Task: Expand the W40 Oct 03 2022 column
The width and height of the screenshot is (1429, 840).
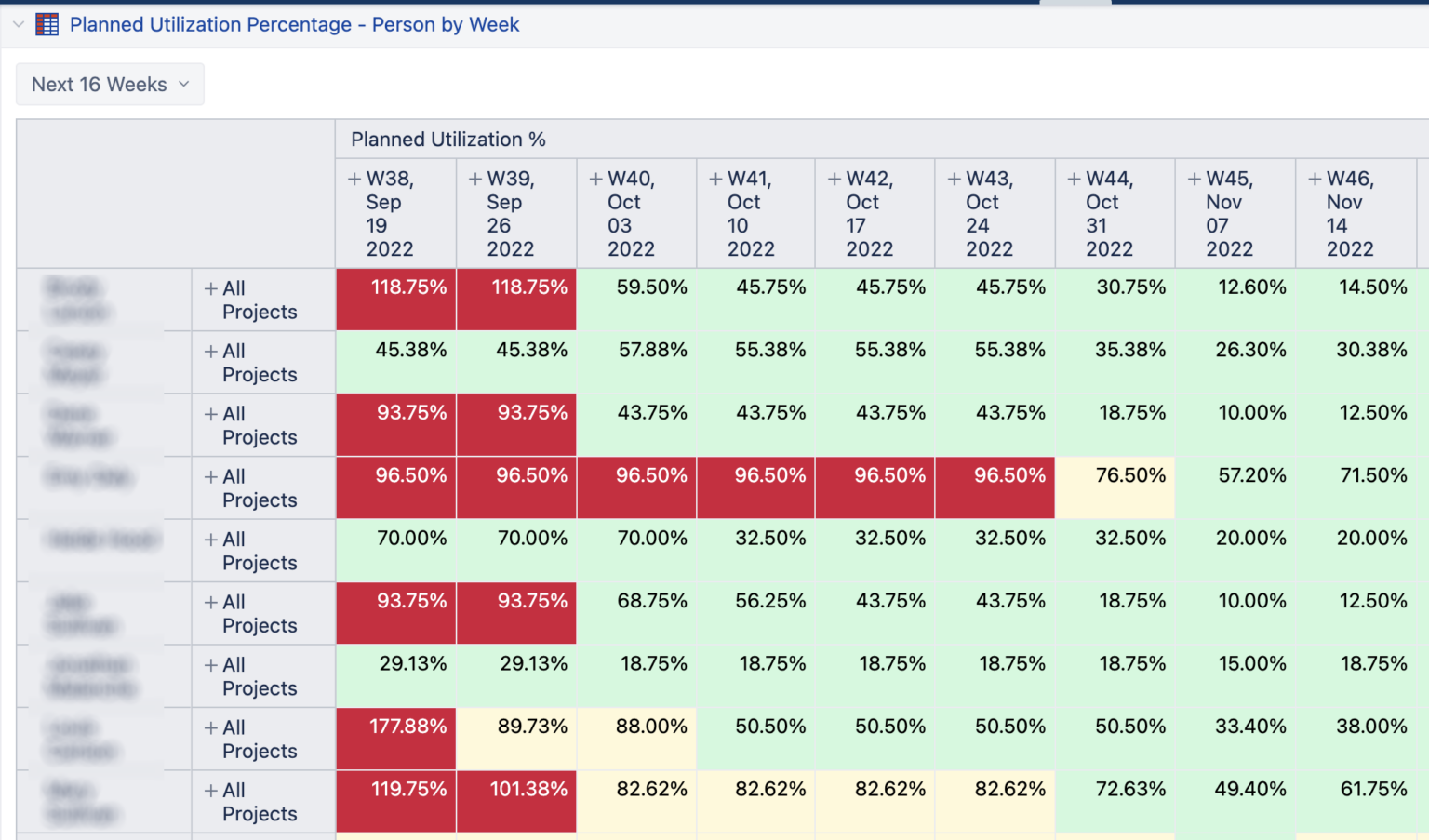Action: 593,178
